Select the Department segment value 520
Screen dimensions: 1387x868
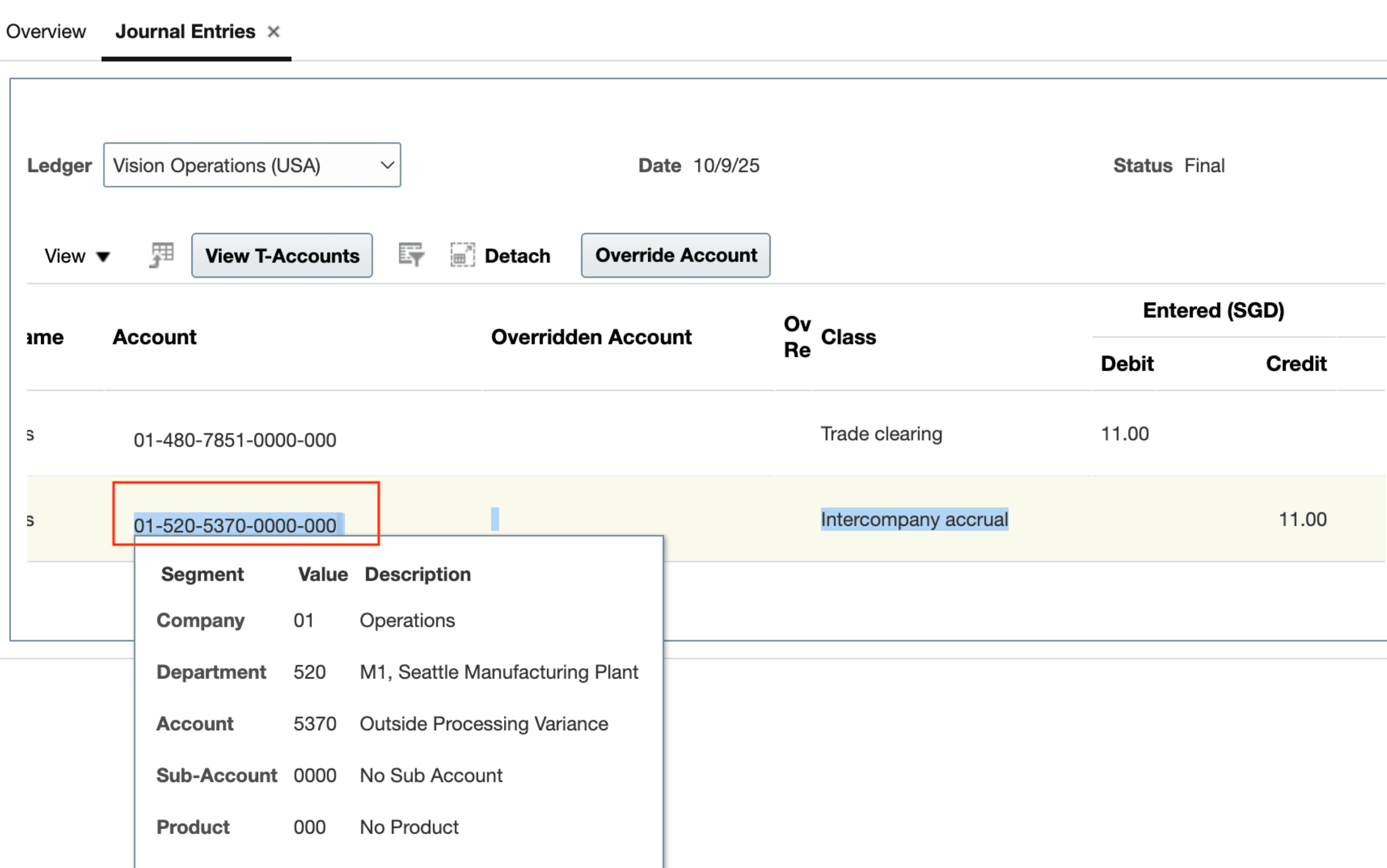[309, 672]
